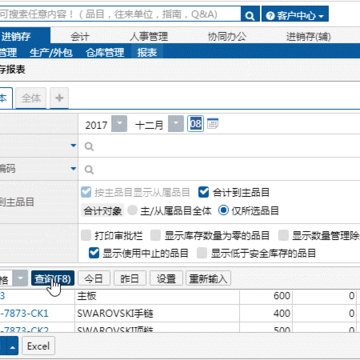Expand the year 2017 dropdown arrow
The height and width of the screenshot is (360, 360).
tap(119, 124)
